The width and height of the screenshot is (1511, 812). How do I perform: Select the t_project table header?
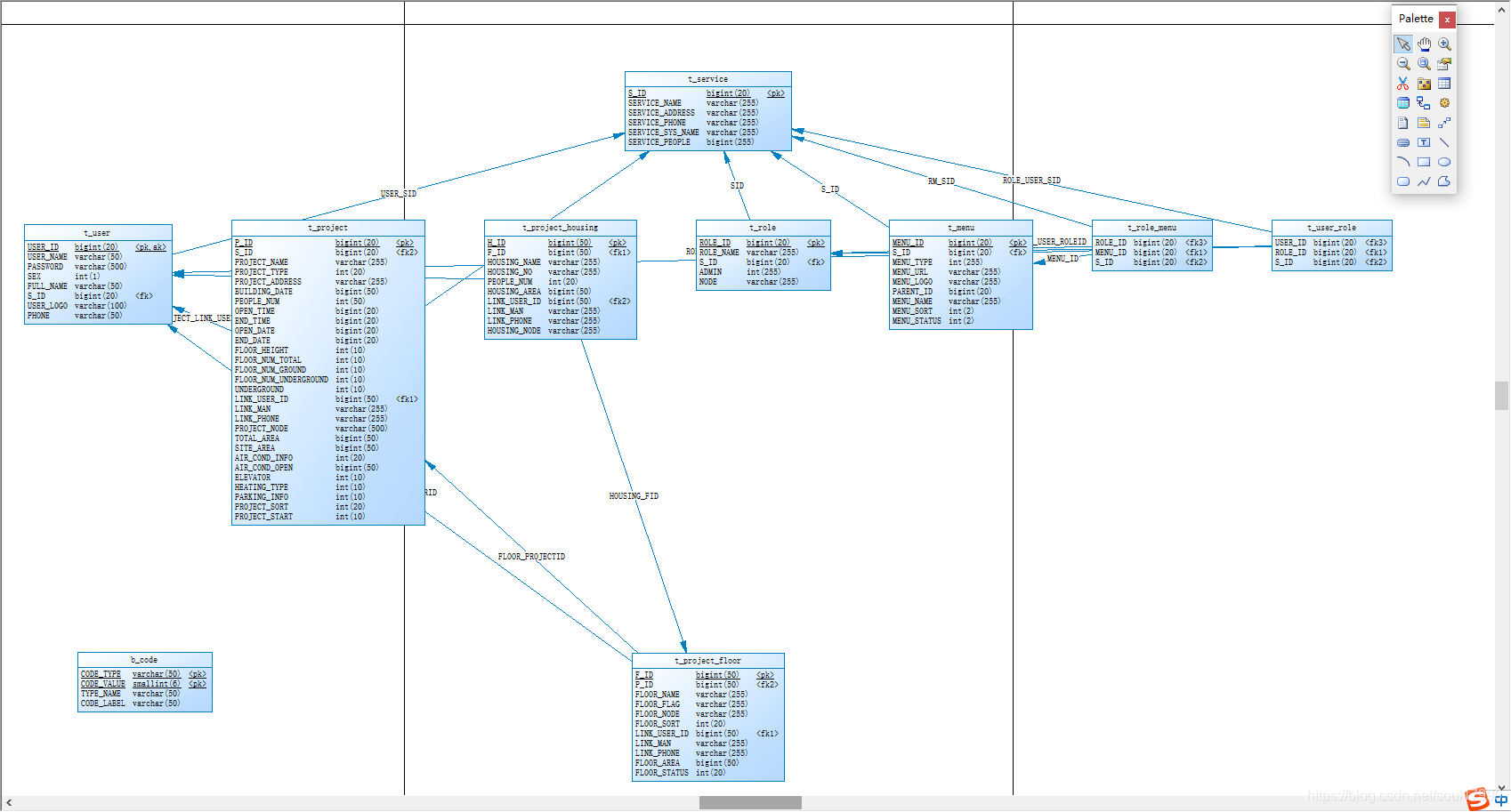point(328,228)
